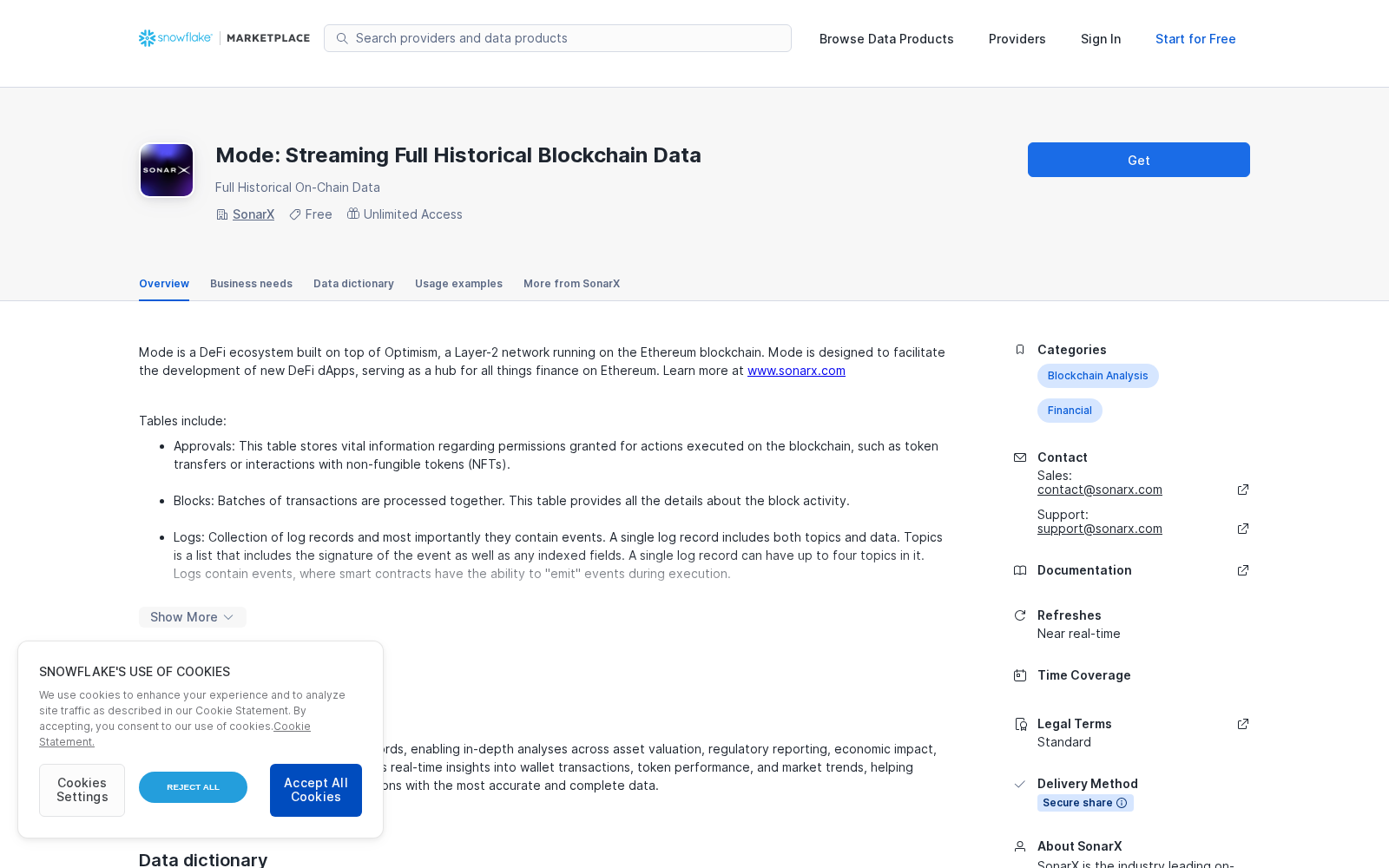Open the Documentation link
Screen dimensions: 1389x868
coord(1084,570)
